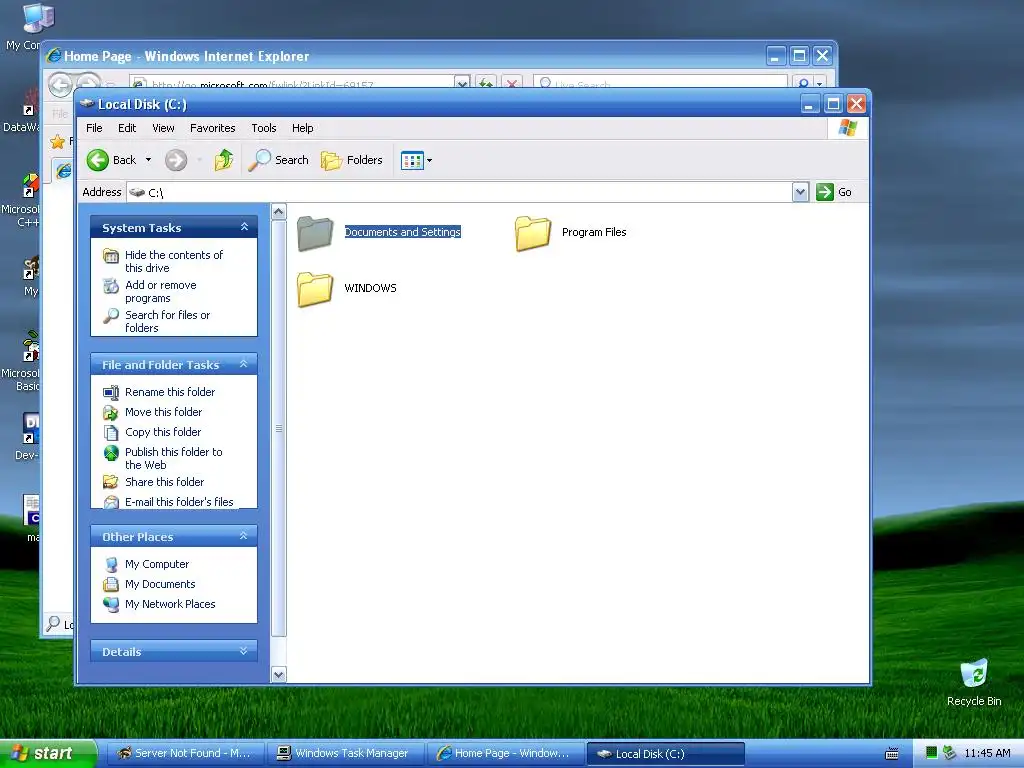Viewport: 1024px width, 768px height.
Task: Expand the address bar dropdown
Action: coord(801,192)
